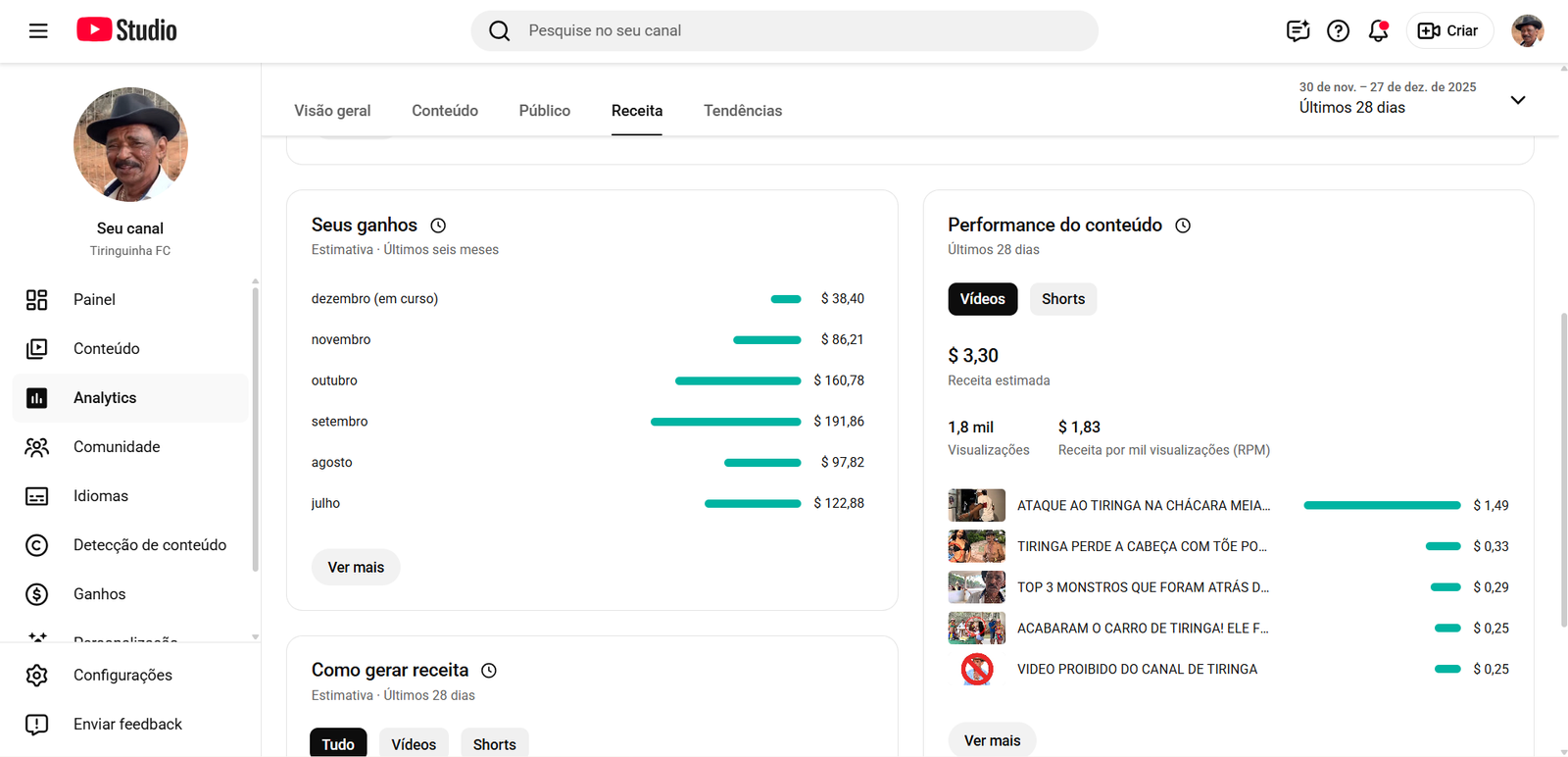Click the Ganhos dollar icon
This screenshot has height=757, width=1568.
tap(36, 594)
